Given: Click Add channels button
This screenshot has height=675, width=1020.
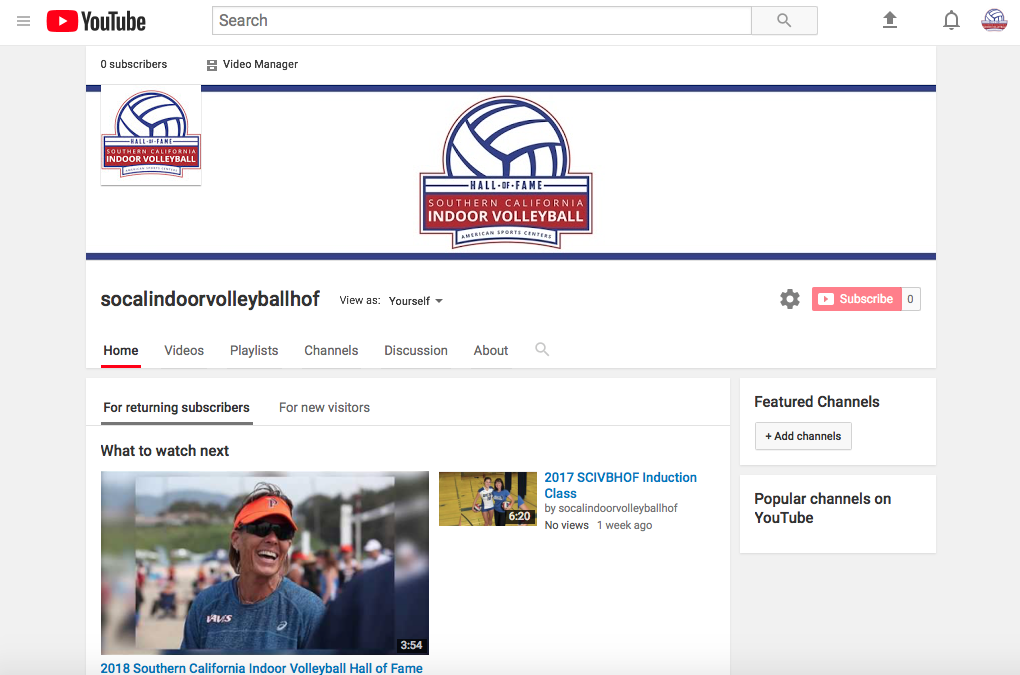Looking at the screenshot, I should [803, 436].
